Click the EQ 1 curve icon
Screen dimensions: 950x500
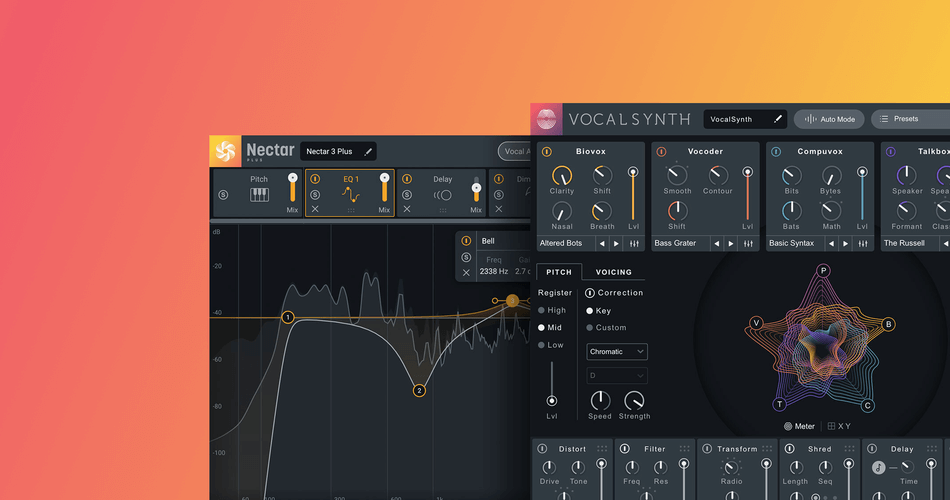pyautogui.click(x=350, y=194)
